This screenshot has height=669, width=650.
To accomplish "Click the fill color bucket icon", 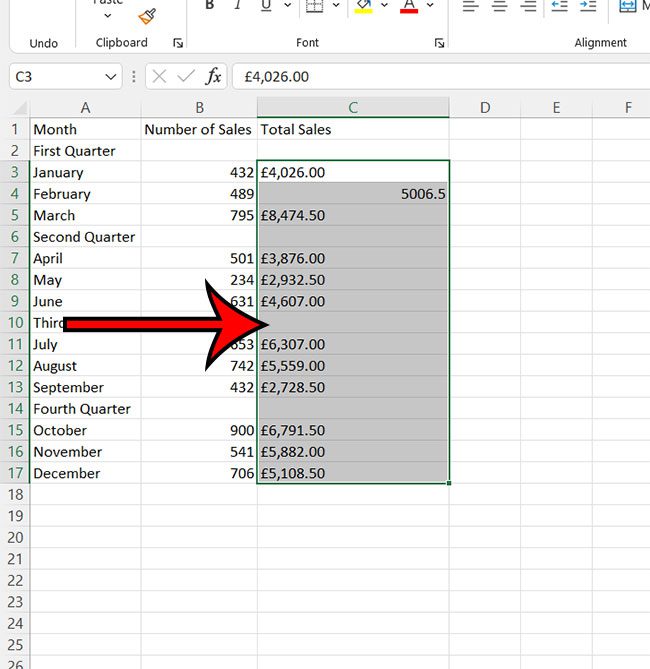I will pyautogui.click(x=364, y=7).
